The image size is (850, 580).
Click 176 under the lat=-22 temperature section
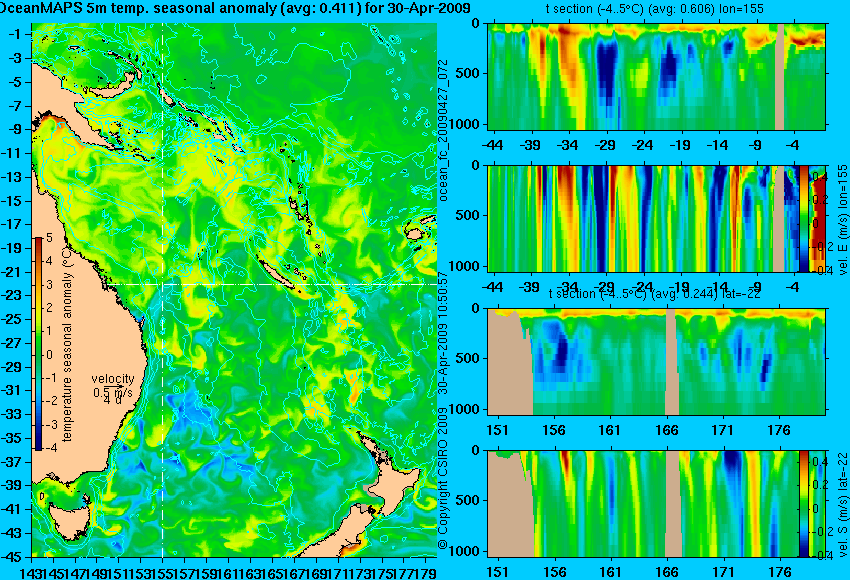click(780, 430)
